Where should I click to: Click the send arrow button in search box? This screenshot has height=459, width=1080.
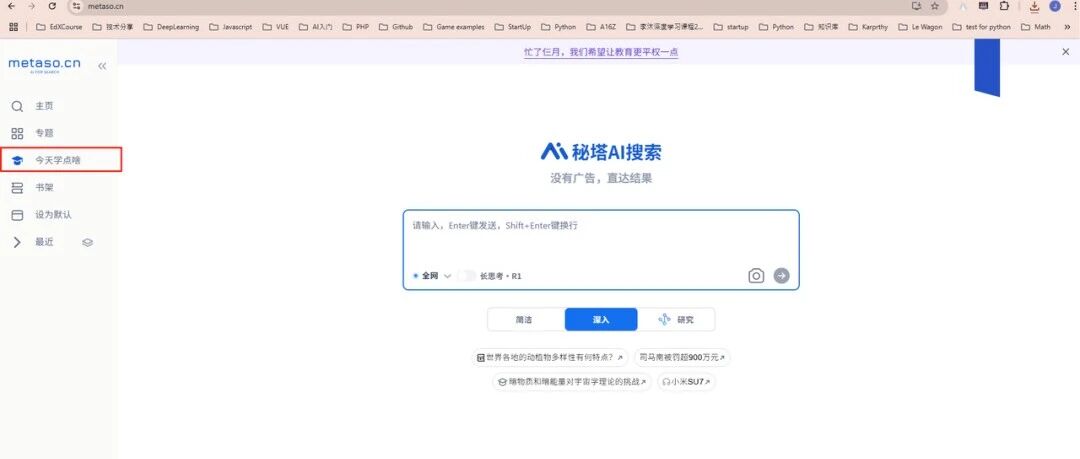click(781, 276)
